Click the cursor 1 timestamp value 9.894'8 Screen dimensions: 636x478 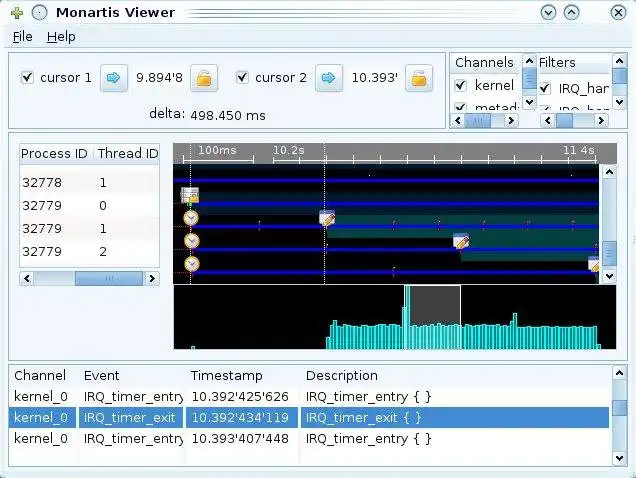point(159,78)
